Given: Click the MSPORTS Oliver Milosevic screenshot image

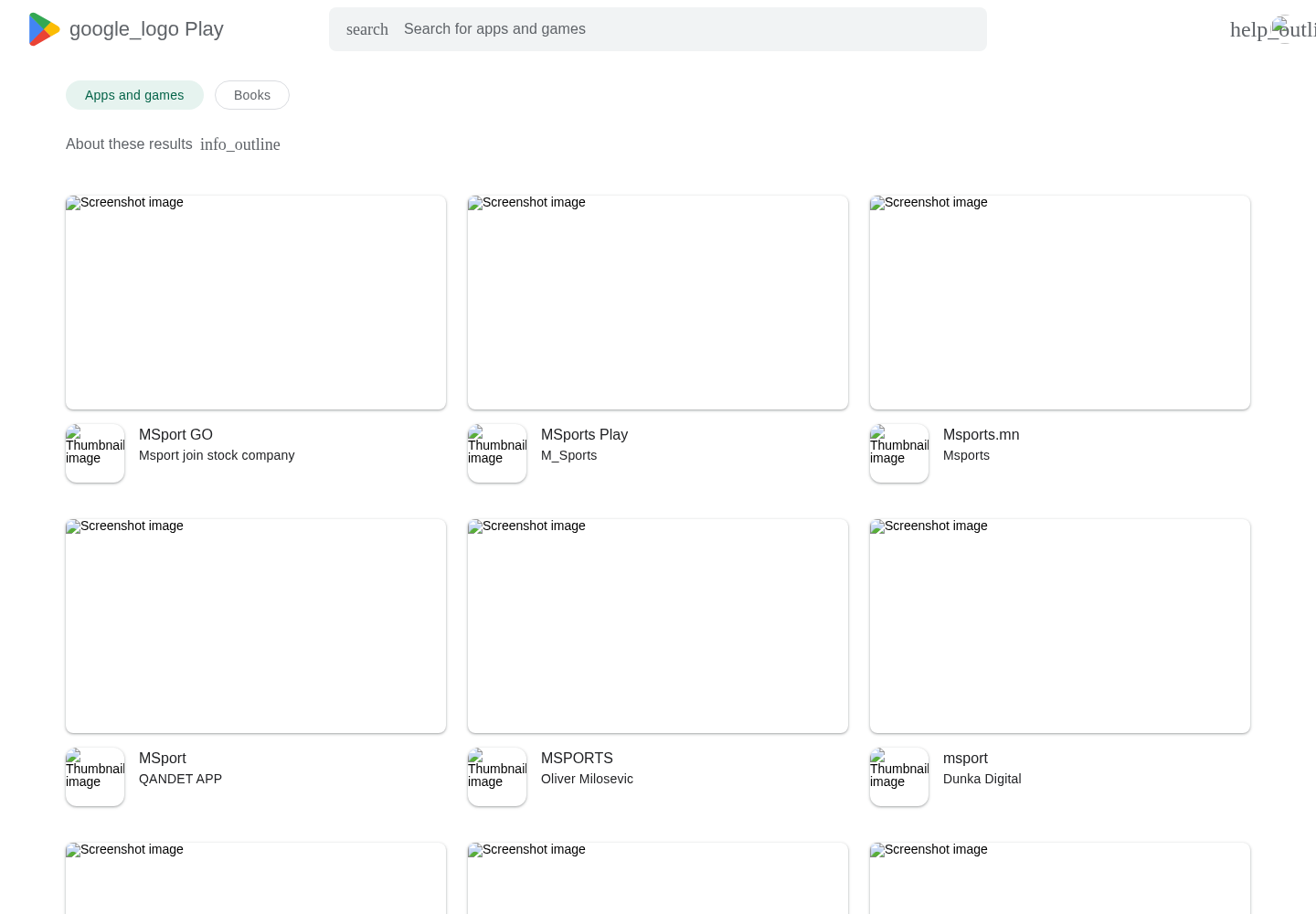Looking at the screenshot, I should click(658, 626).
